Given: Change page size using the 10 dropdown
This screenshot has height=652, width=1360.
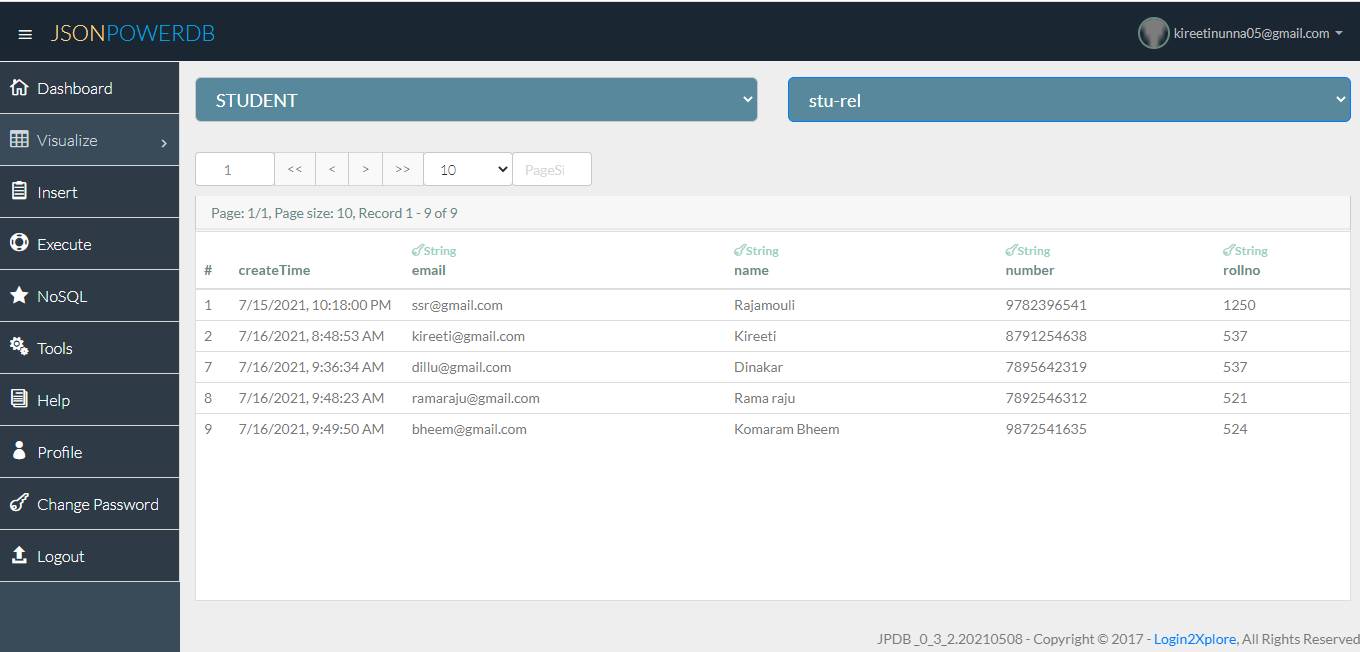Looking at the screenshot, I should click(x=466, y=168).
